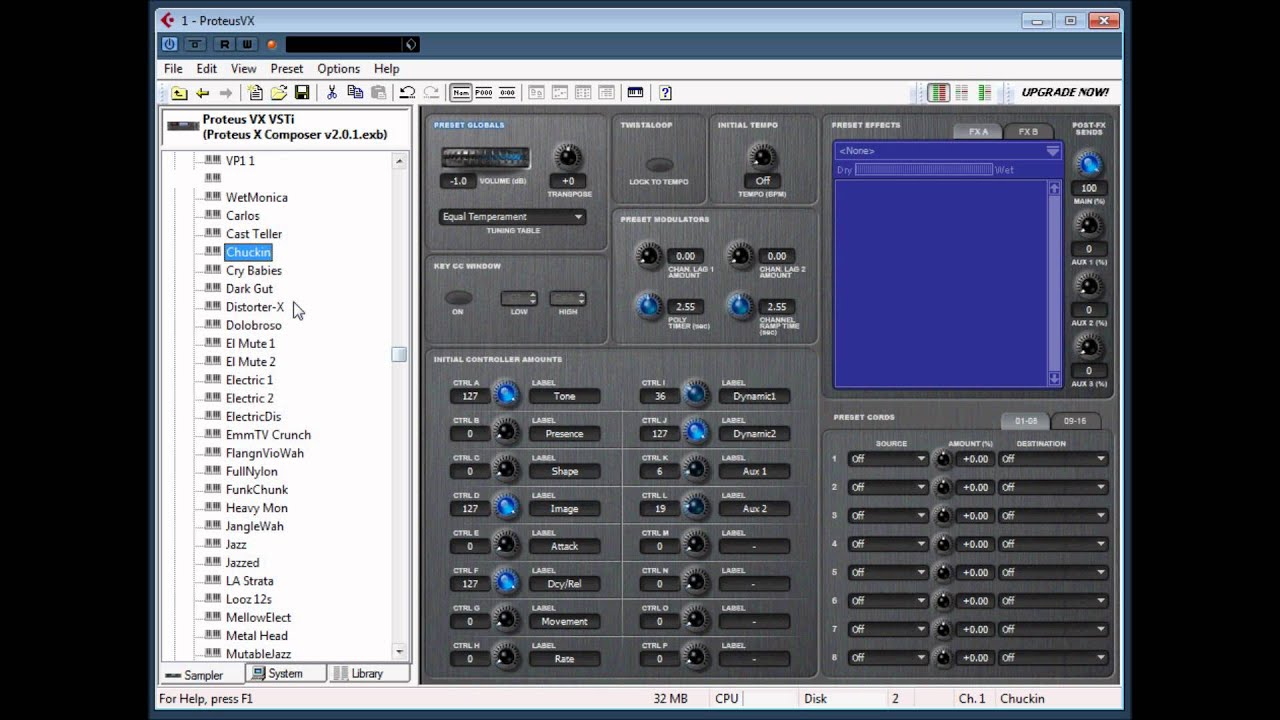
Task: Select the P000 display mode icon
Action: (x=484, y=93)
